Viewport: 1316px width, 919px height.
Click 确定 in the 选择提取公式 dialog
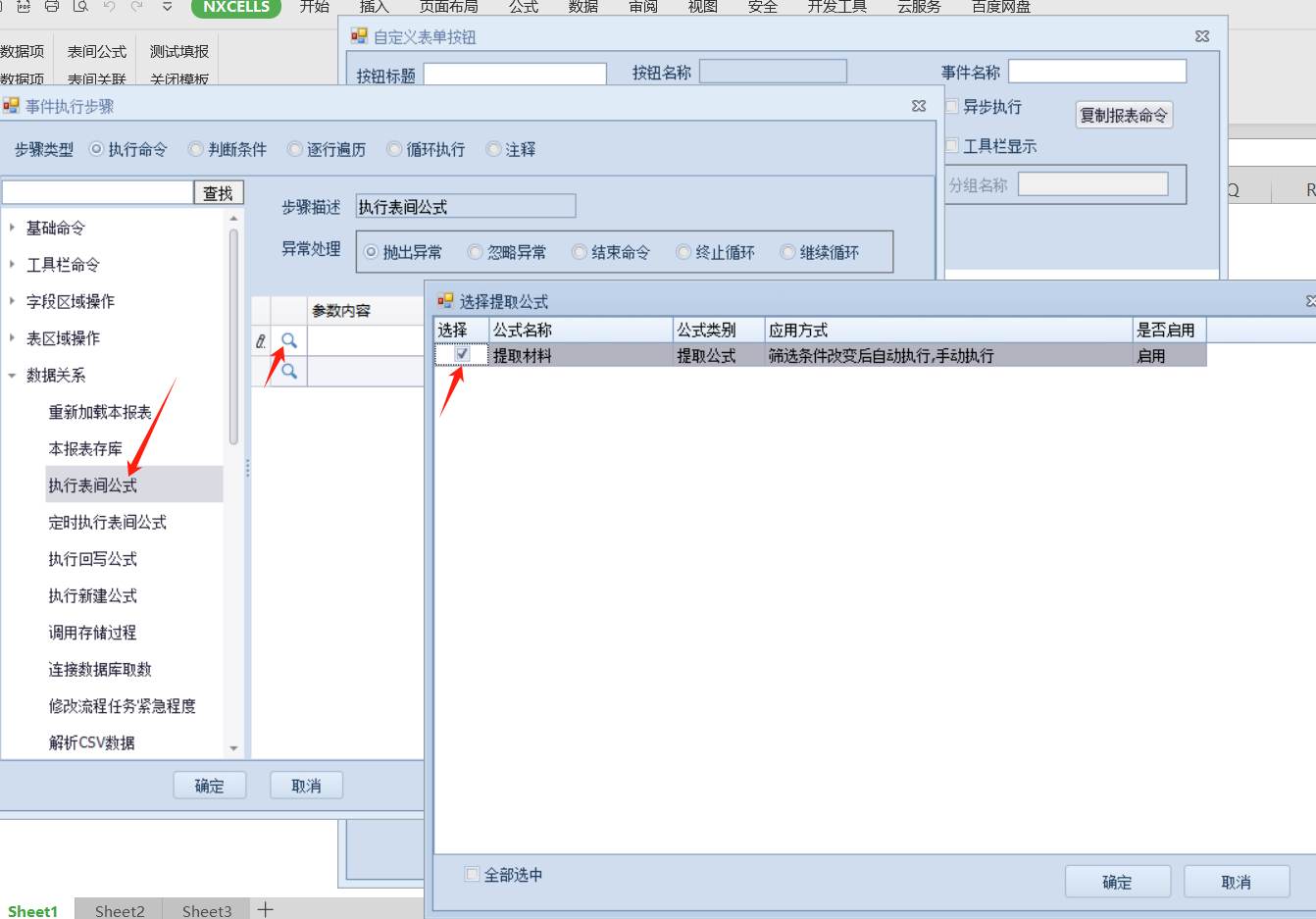pos(1117,882)
